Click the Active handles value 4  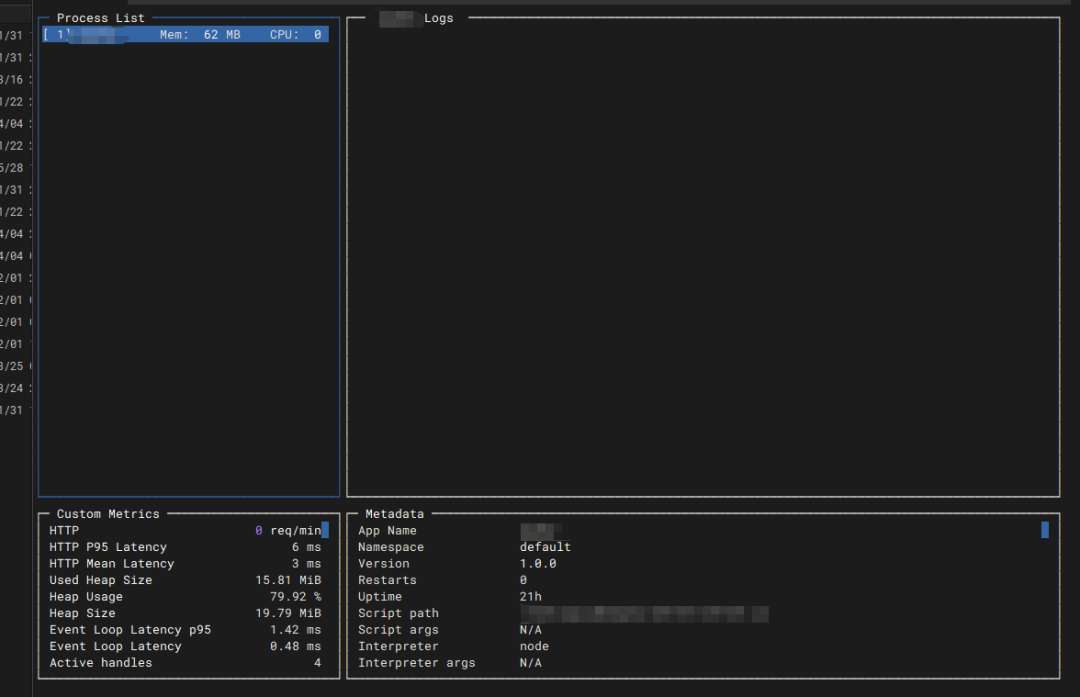(318, 663)
